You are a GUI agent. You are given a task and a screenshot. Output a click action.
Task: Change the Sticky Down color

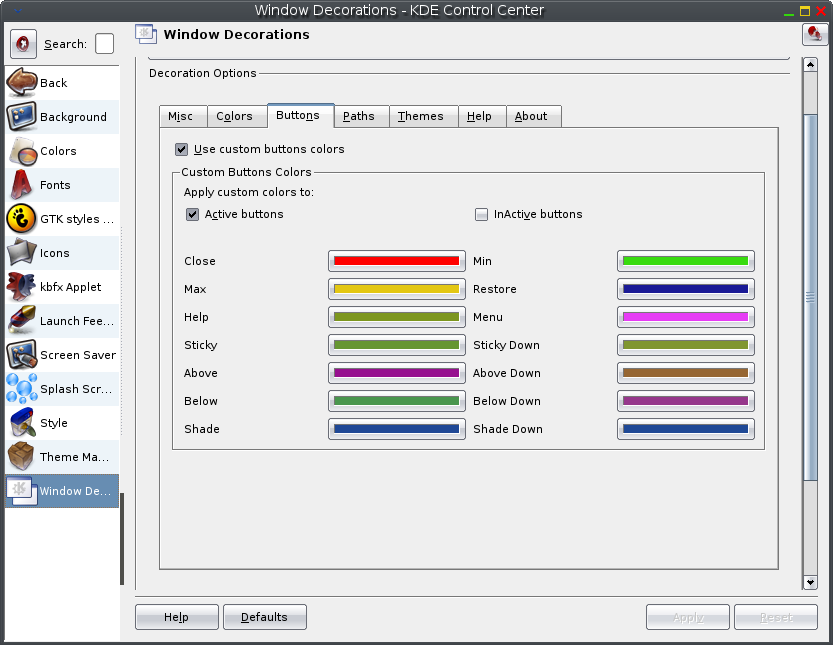[686, 345]
